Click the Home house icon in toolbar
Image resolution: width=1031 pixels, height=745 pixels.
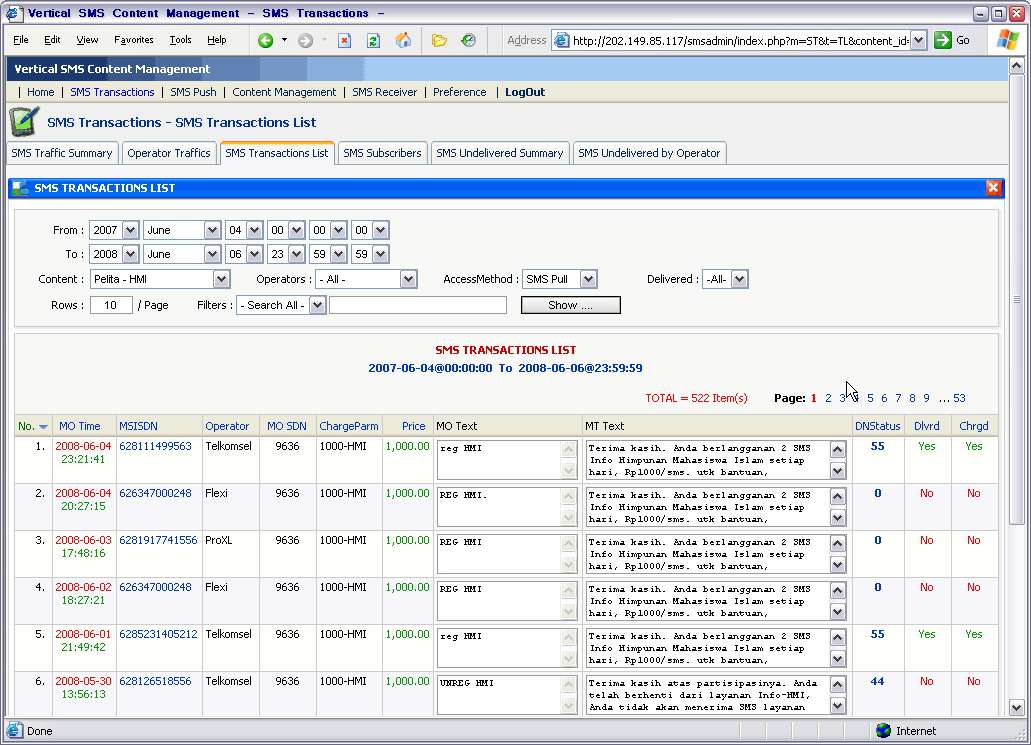pyautogui.click(x=403, y=41)
